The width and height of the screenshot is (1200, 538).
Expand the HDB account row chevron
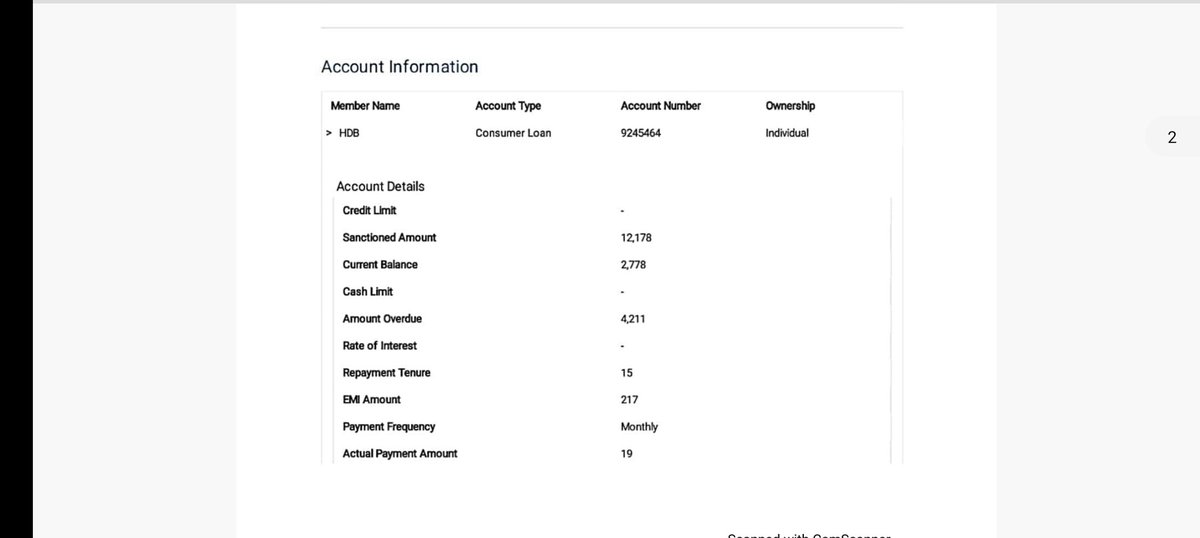[329, 133]
